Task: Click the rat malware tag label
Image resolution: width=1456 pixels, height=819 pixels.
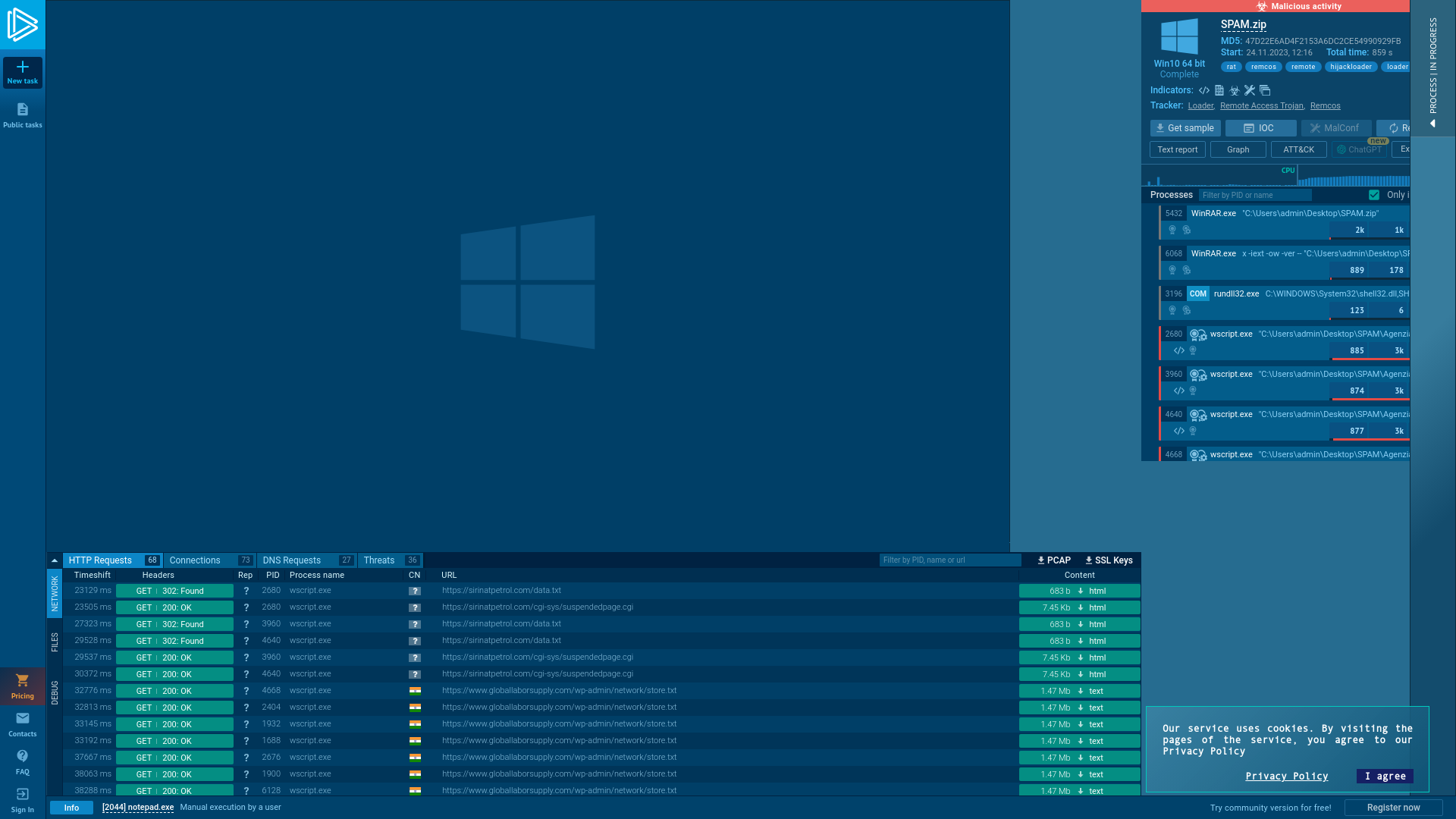Action: [1231, 66]
